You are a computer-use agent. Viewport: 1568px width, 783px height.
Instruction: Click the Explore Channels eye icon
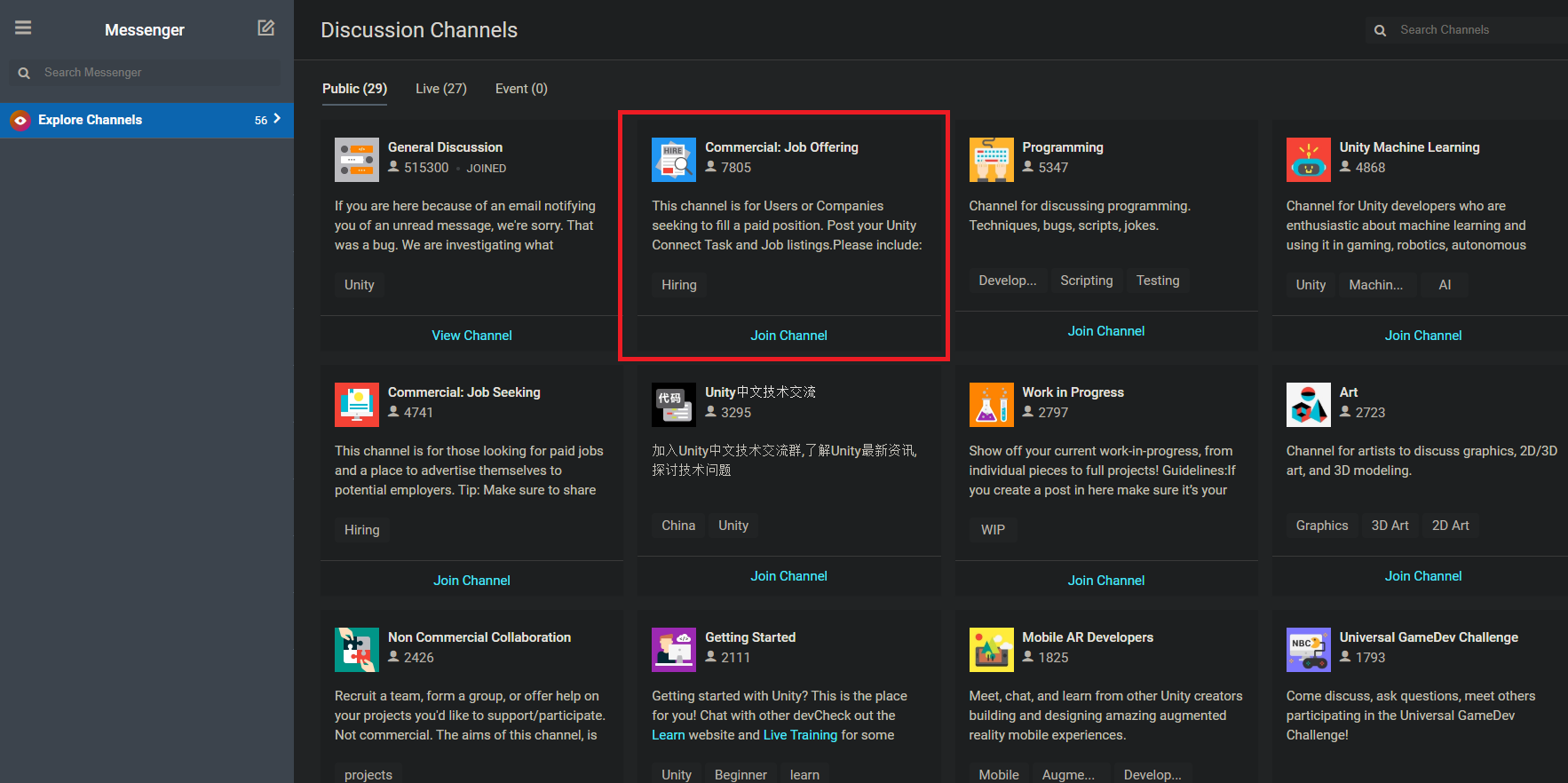(20, 120)
